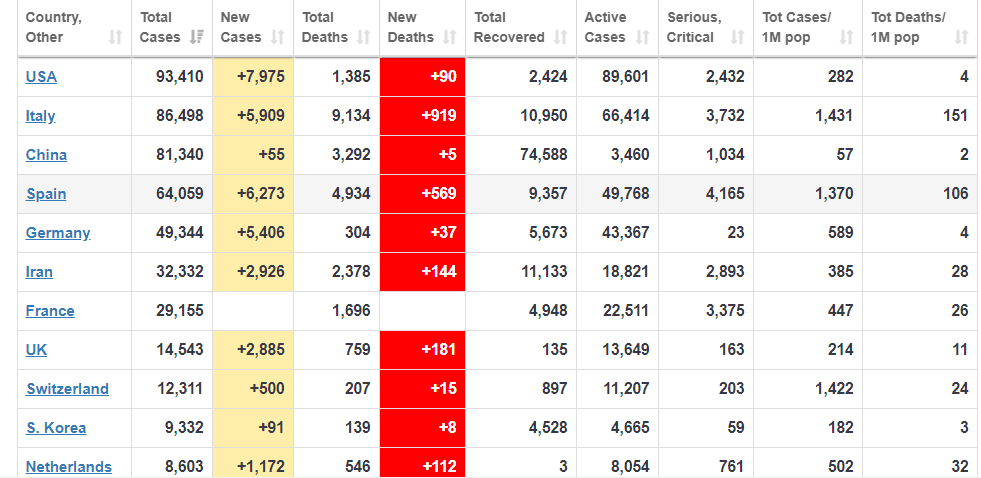Select the Iran country link
Viewport: 981px width, 478px height.
tap(39, 272)
